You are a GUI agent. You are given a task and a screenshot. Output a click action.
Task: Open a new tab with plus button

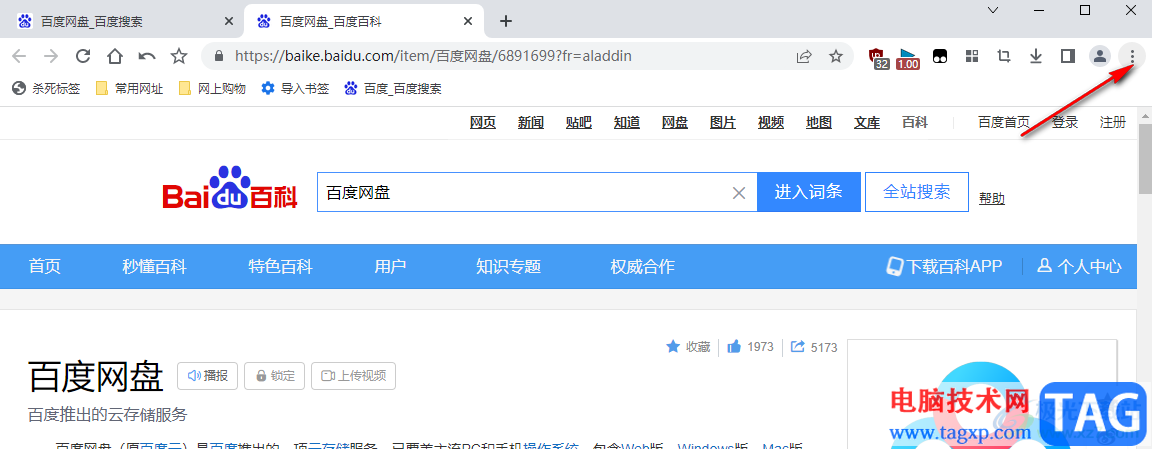(505, 21)
